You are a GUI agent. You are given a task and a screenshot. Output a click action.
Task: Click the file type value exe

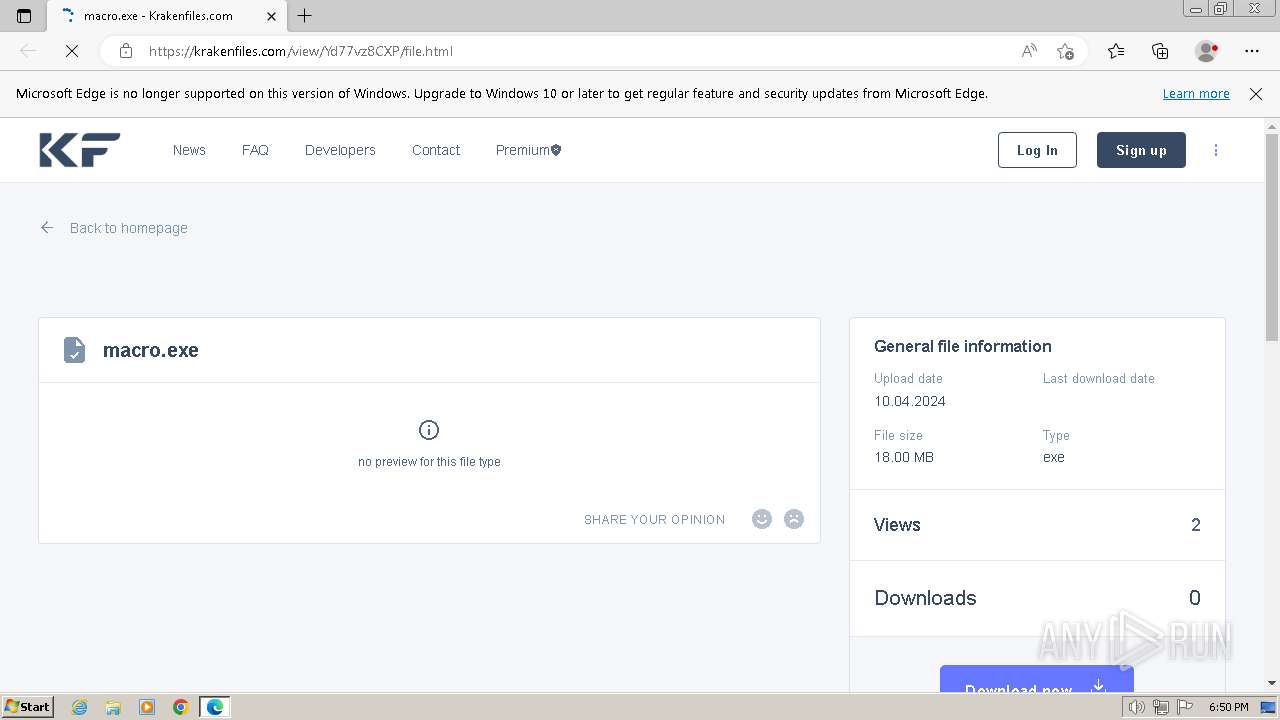pos(1054,457)
